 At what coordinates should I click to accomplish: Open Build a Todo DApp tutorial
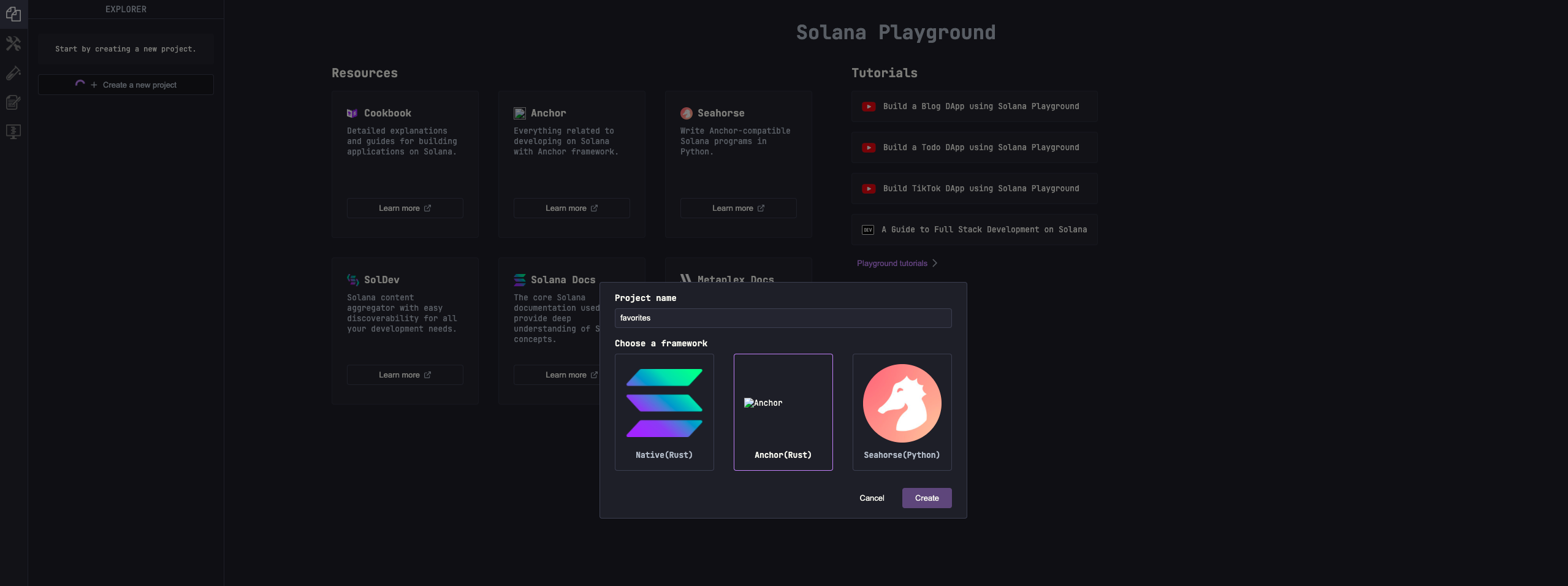974,148
